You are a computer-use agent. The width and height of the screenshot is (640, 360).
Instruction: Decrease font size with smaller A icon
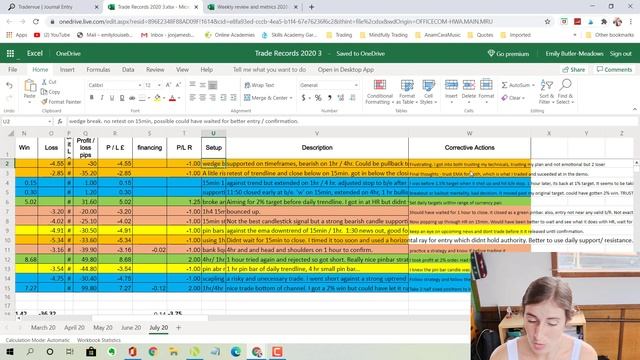pos(178,85)
